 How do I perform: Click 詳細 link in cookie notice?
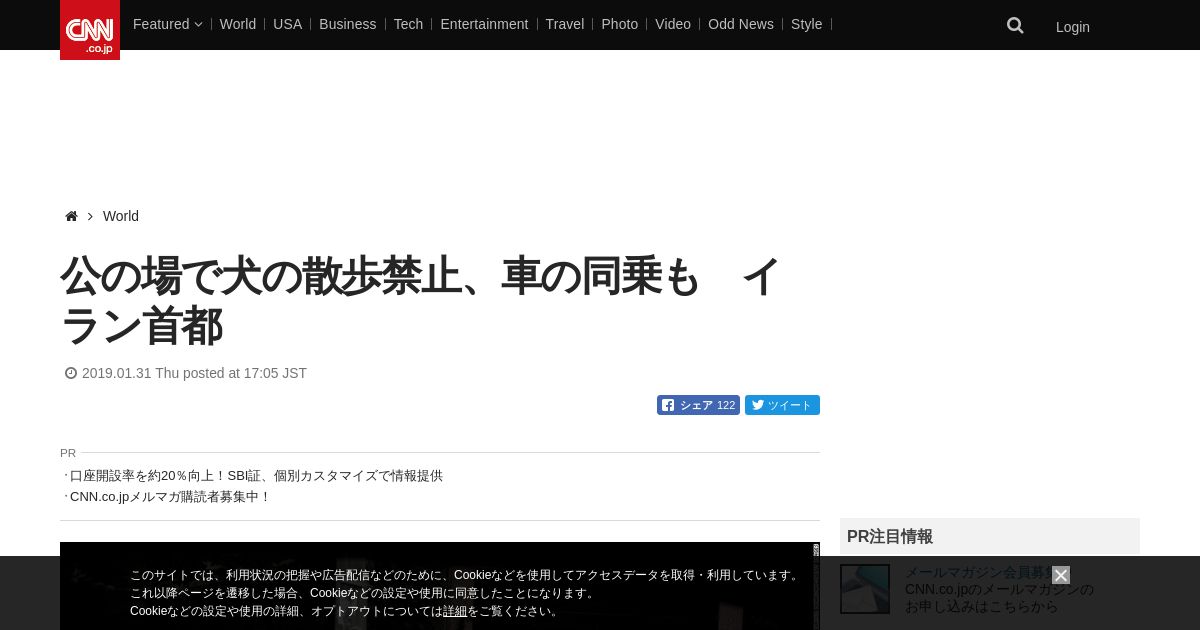pos(455,611)
